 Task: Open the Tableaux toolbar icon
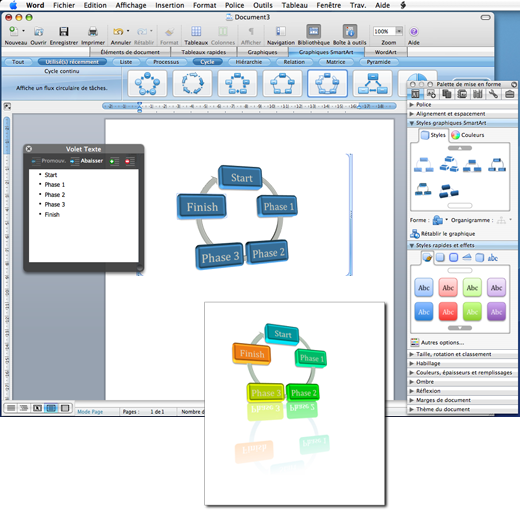coord(196,31)
